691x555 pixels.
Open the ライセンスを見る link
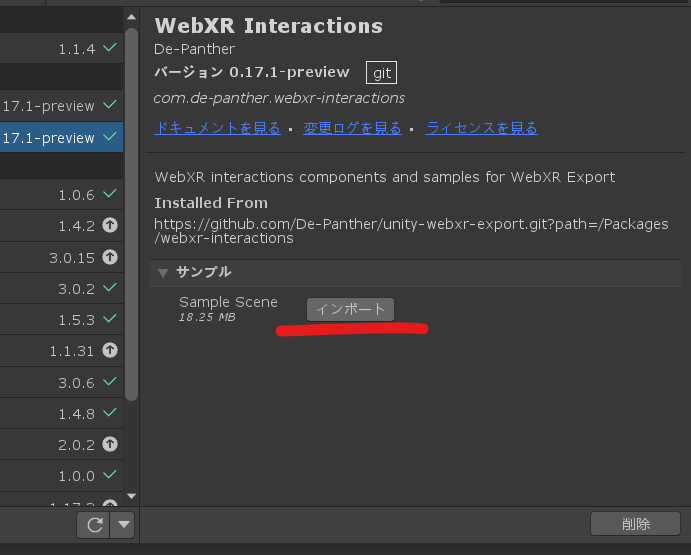pos(481,128)
